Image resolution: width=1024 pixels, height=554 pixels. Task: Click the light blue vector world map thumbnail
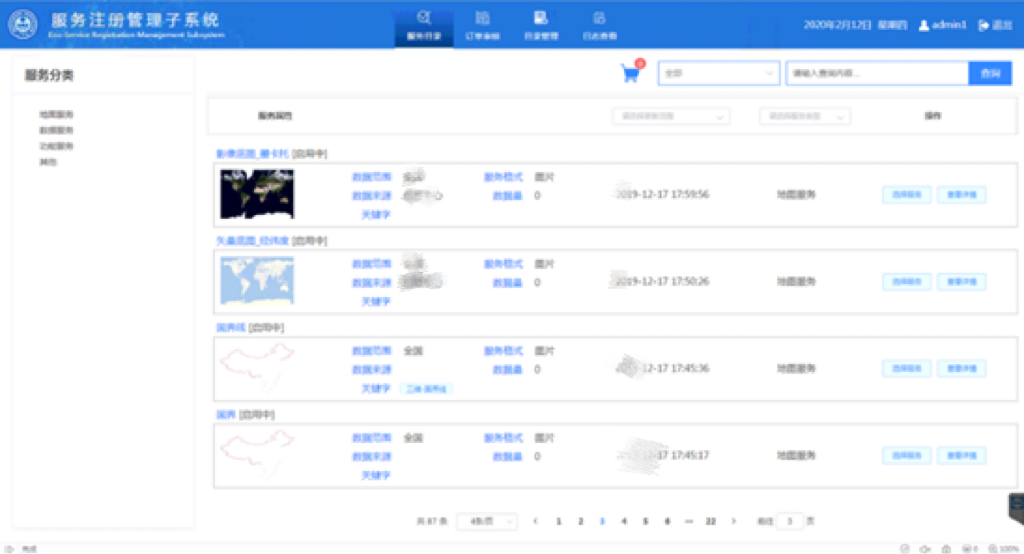[x=257, y=281]
